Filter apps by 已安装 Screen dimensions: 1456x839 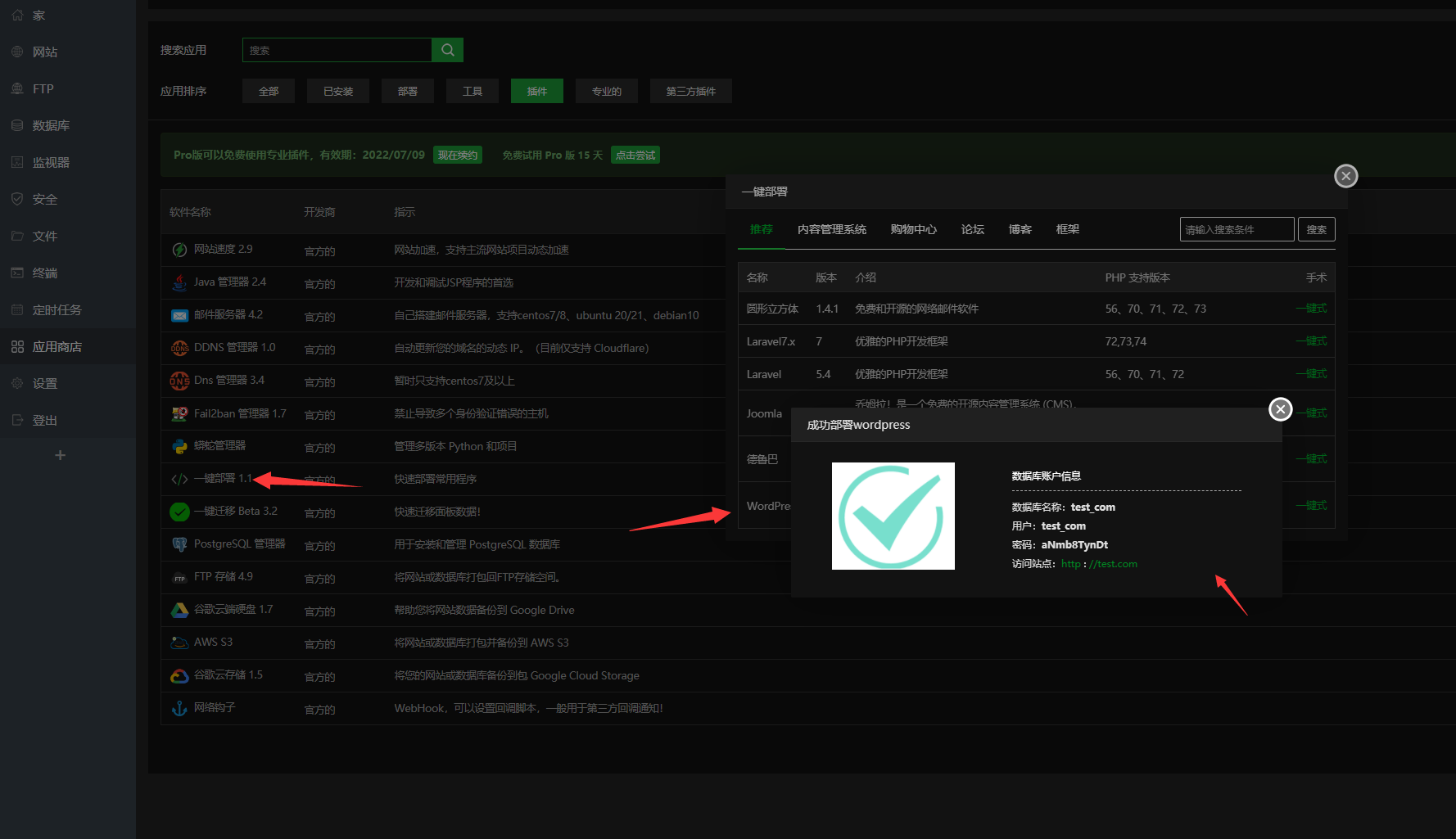338,92
